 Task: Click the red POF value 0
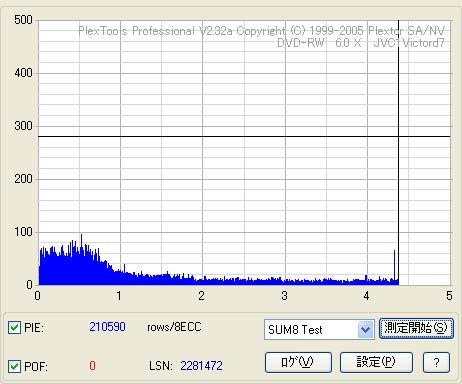[x=92, y=366]
